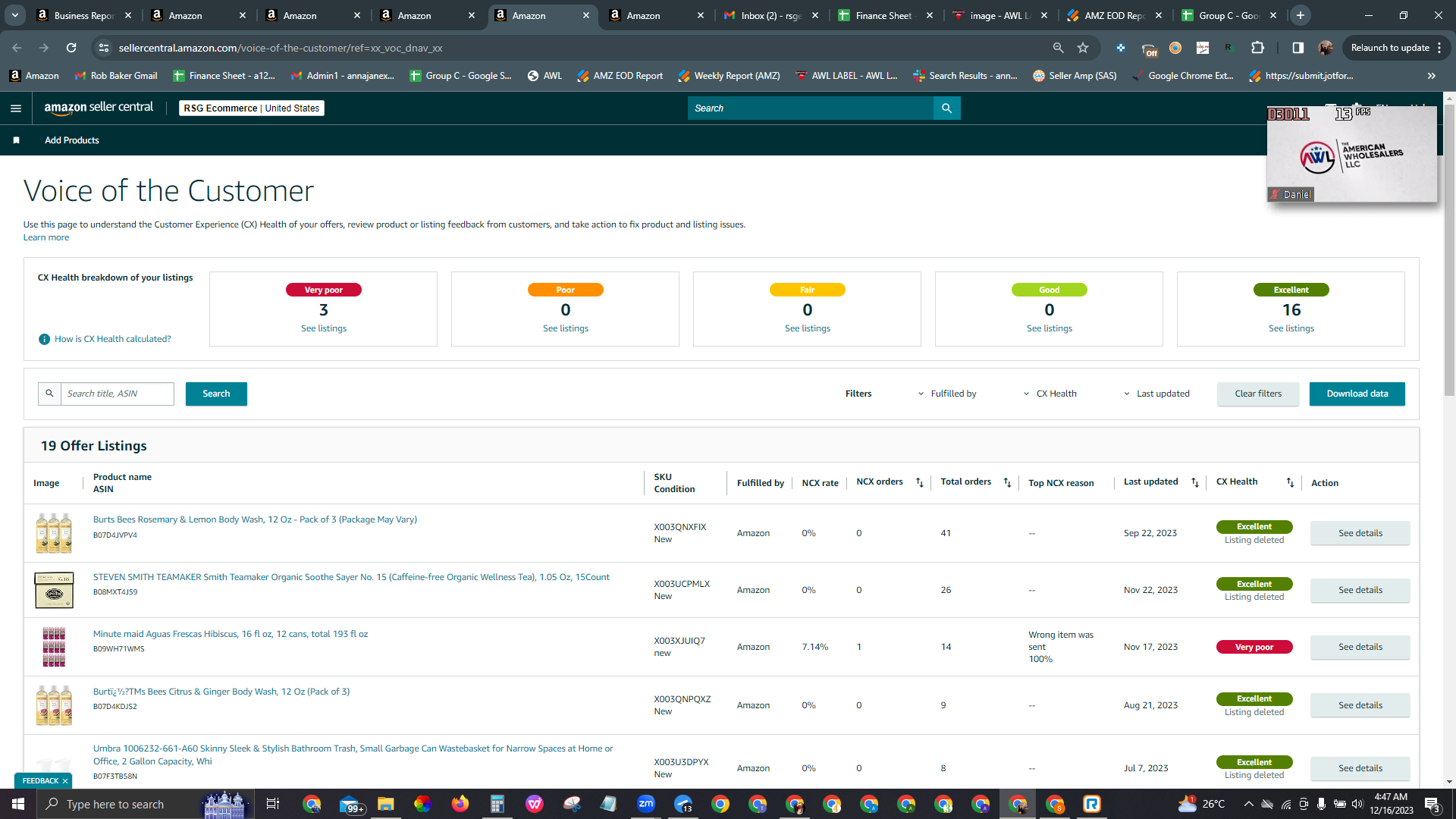Click the top search magnifier button

click(946, 108)
